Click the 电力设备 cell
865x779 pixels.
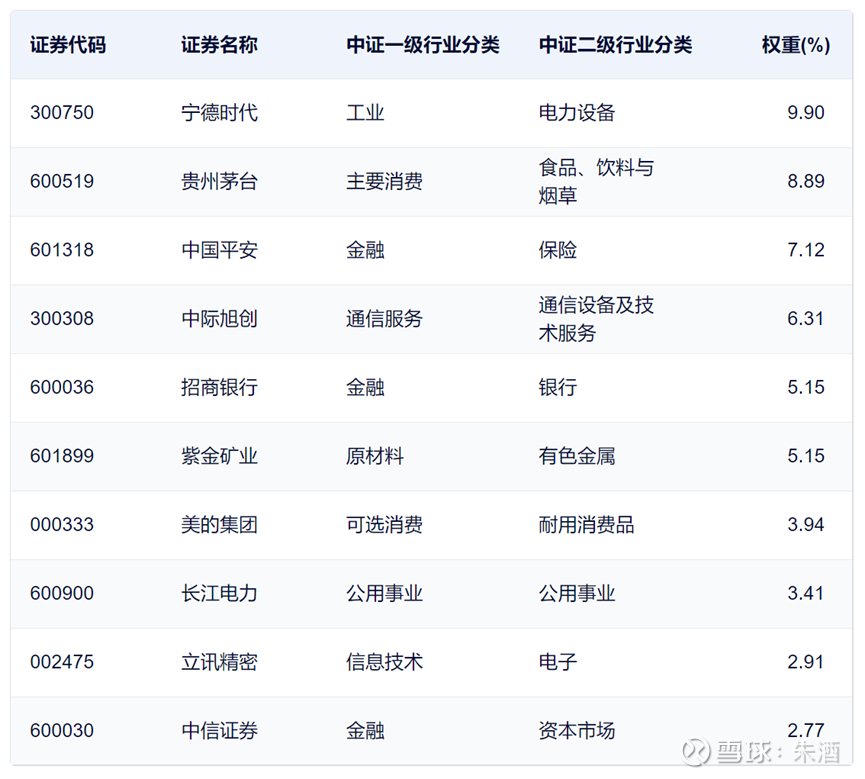pyautogui.click(x=576, y=113)
